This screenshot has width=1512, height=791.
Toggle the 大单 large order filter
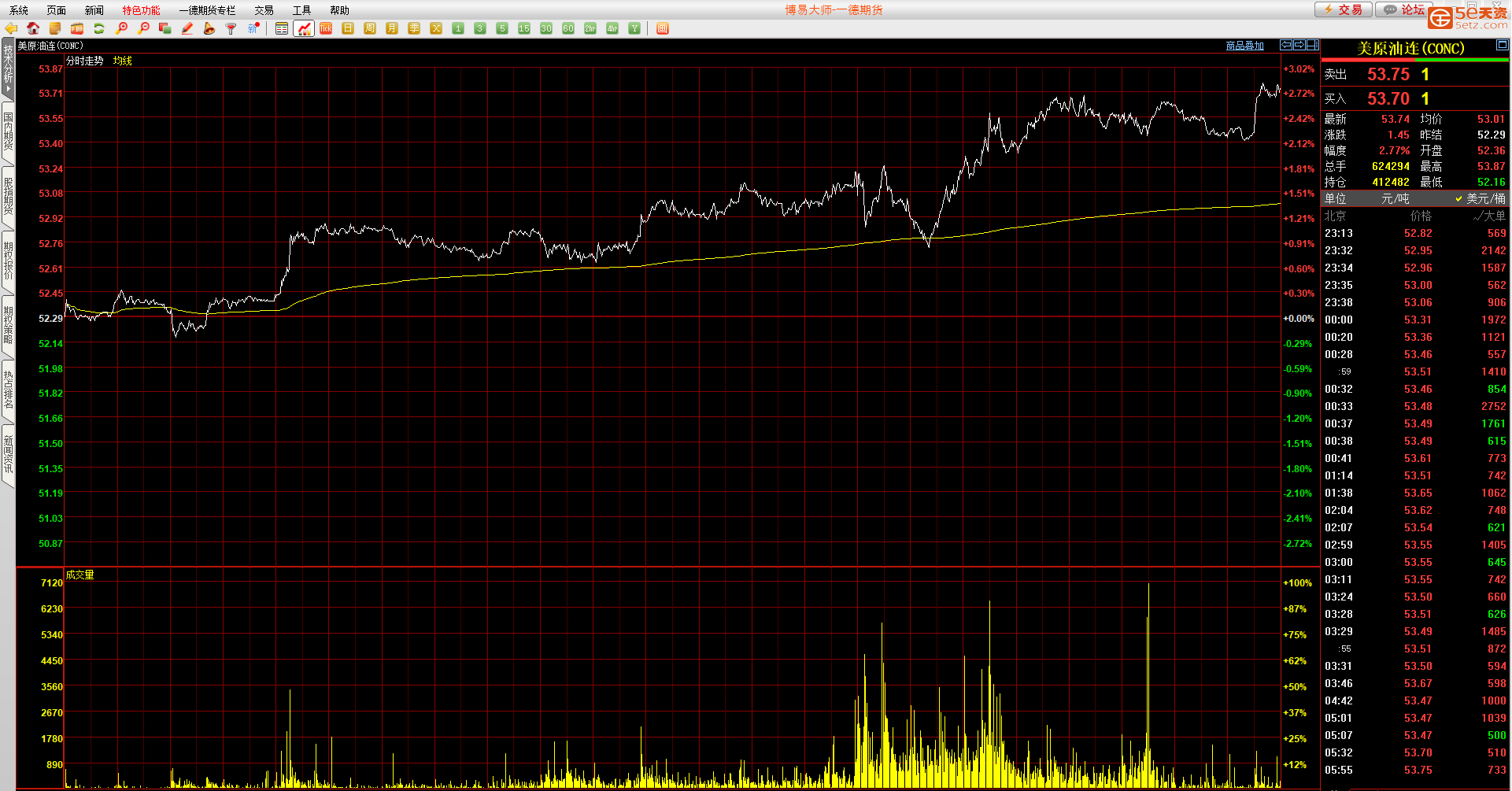coord(1489,216)
